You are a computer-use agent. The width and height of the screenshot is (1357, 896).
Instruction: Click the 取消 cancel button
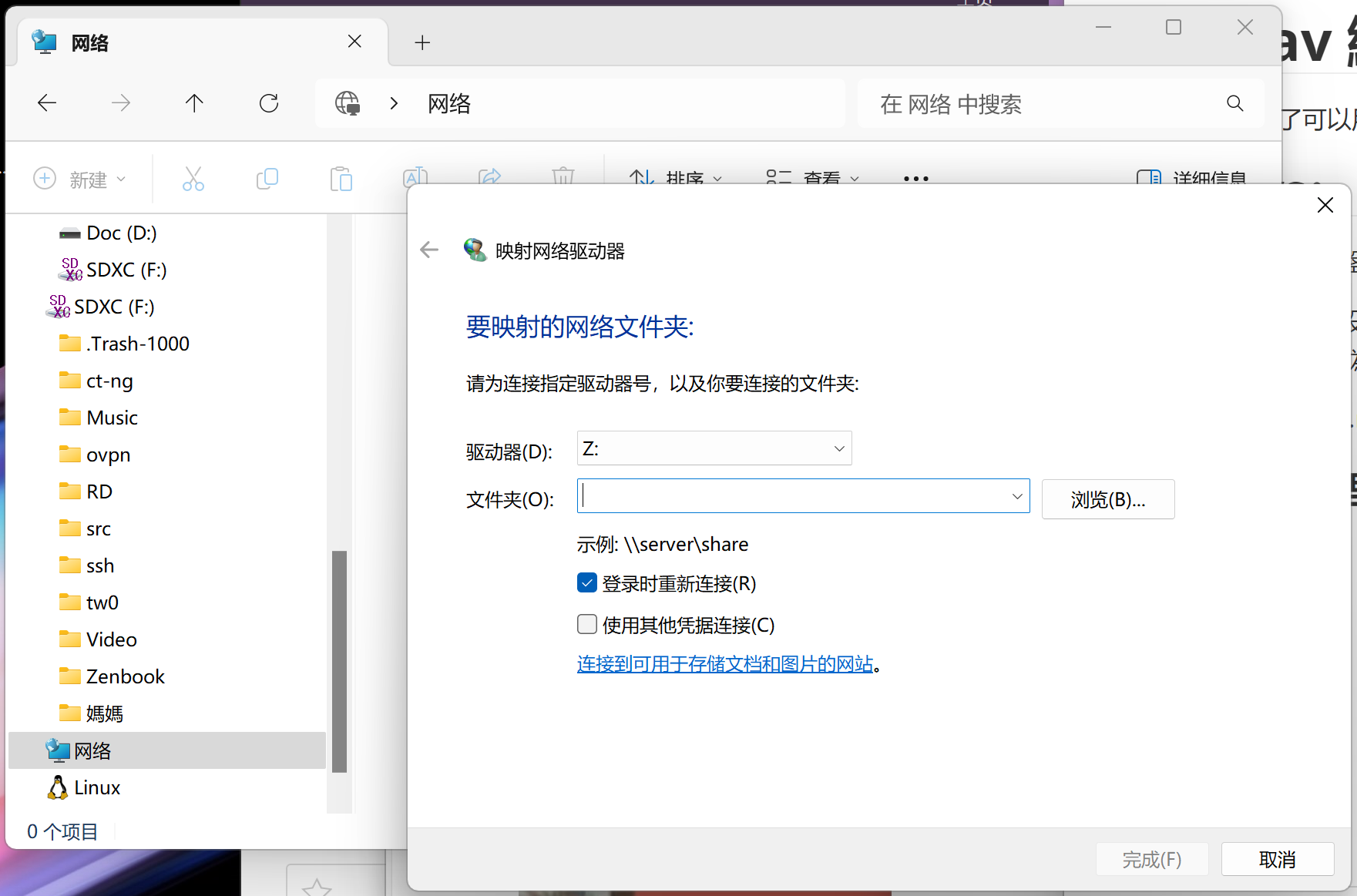pyautogui.click(x=1277, y=859)
